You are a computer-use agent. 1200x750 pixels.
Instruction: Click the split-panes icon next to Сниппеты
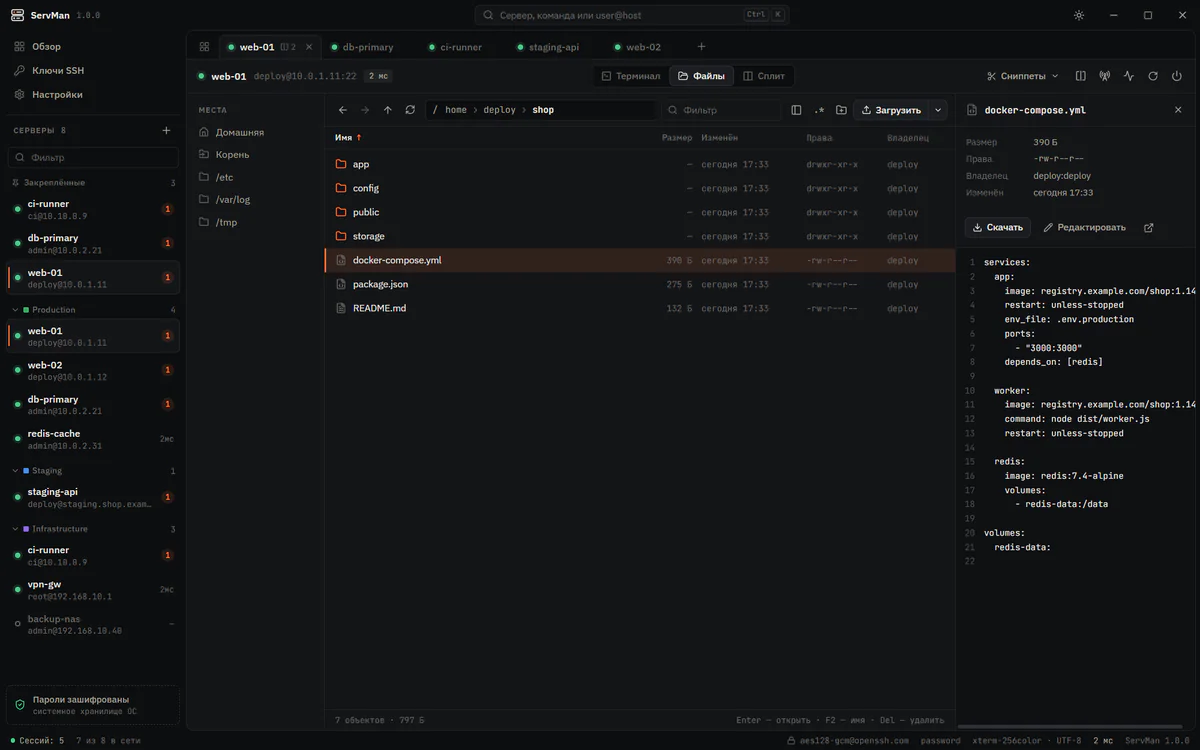(1081, 76)
